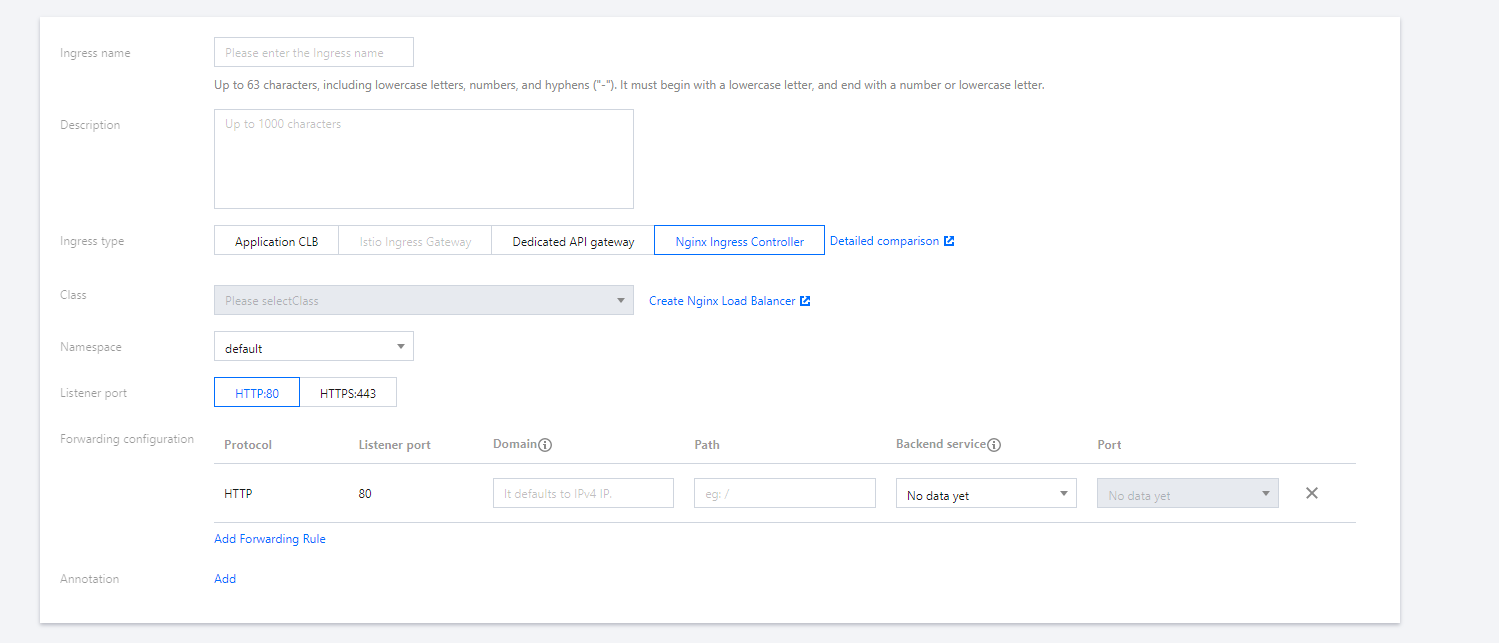The width and height of the screenshot is (1499, 643).
Task: Click Add next to Annotation
Action: pyautogui.click(x=225, y=579)
